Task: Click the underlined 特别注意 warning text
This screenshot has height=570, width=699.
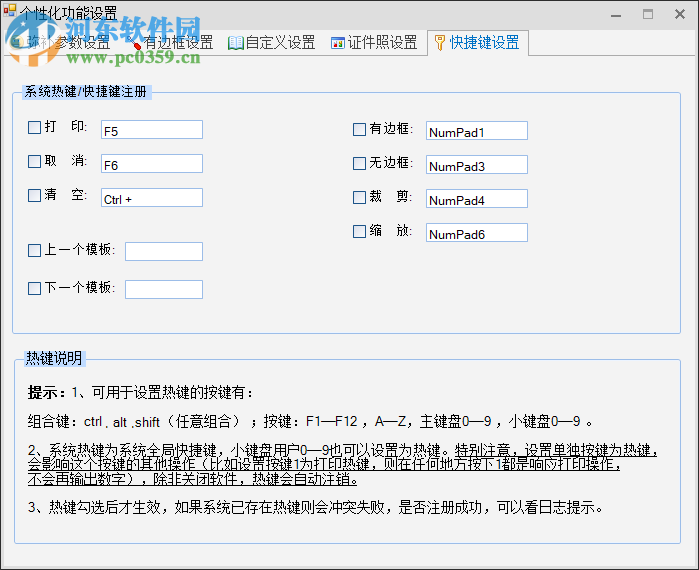Action: click(342, 464)
